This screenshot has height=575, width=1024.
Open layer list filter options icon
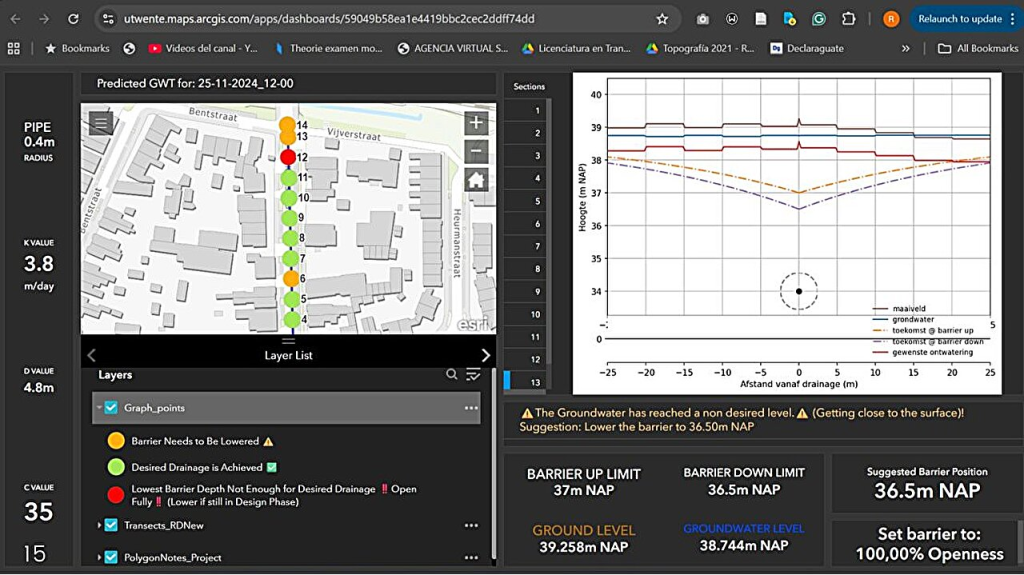click(473, 375)
